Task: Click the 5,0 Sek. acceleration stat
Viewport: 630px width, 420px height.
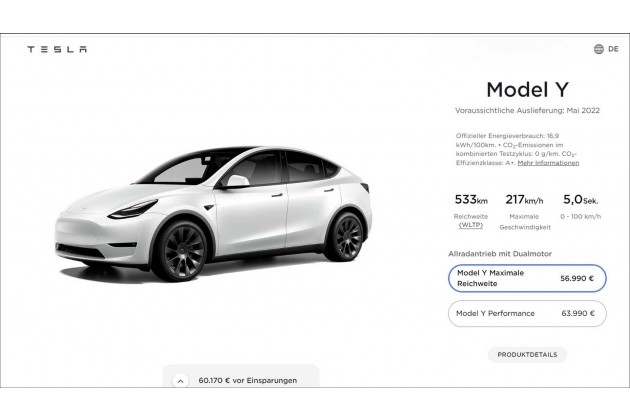Action: (582, 205)
